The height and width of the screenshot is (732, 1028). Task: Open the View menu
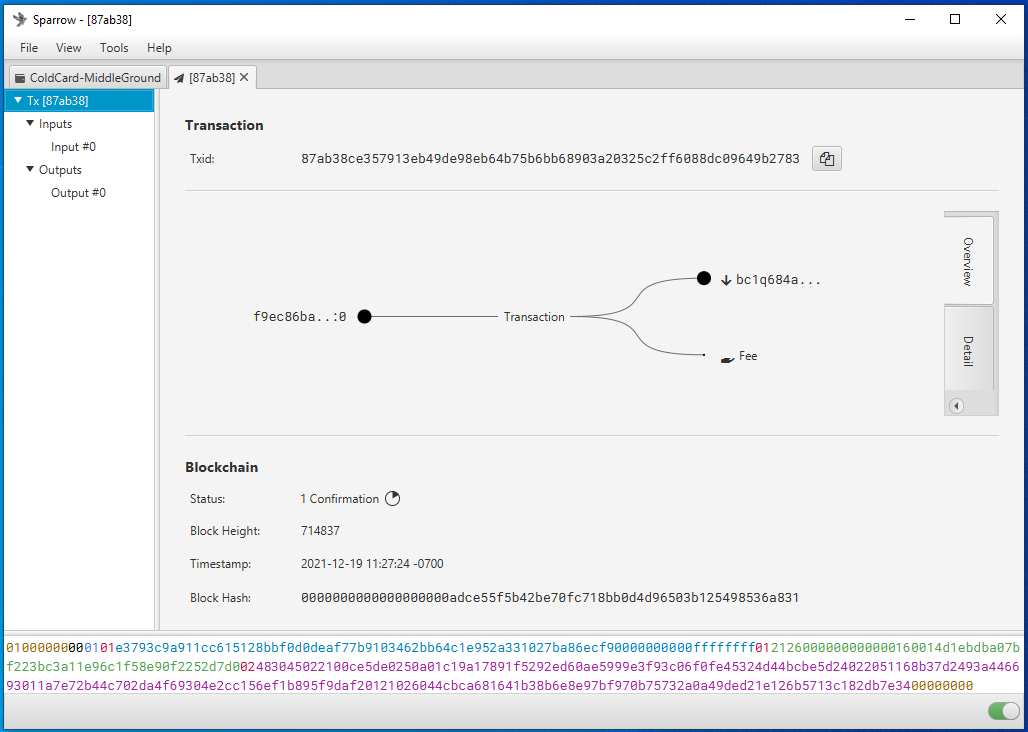[x=69, y=48]
